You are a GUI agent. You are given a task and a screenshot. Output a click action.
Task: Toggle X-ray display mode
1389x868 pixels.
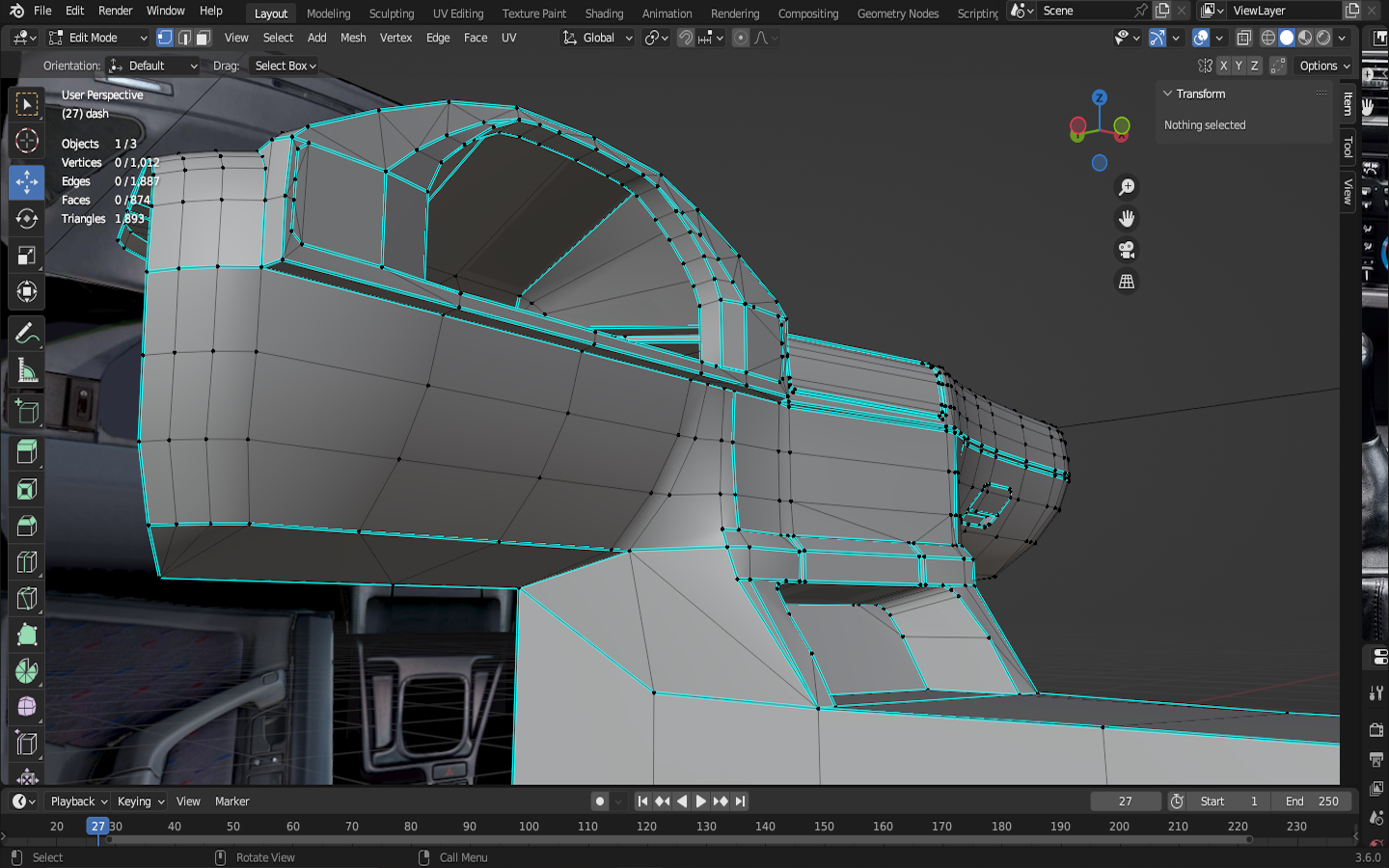[x=1244, y=38]
